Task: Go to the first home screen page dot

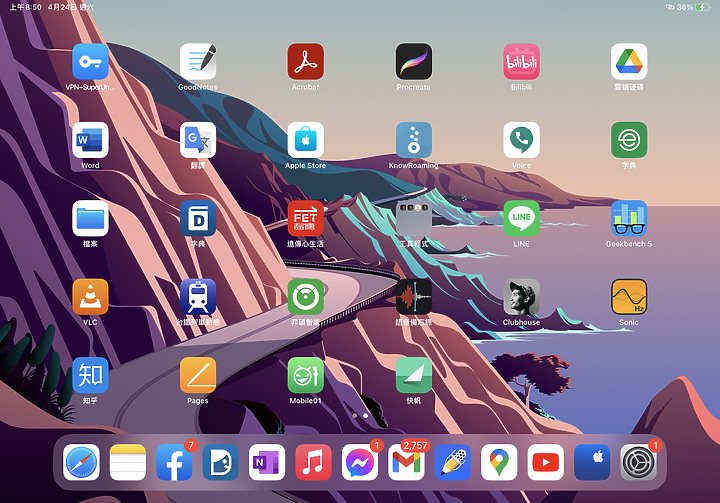Action: tap(354, 415)
